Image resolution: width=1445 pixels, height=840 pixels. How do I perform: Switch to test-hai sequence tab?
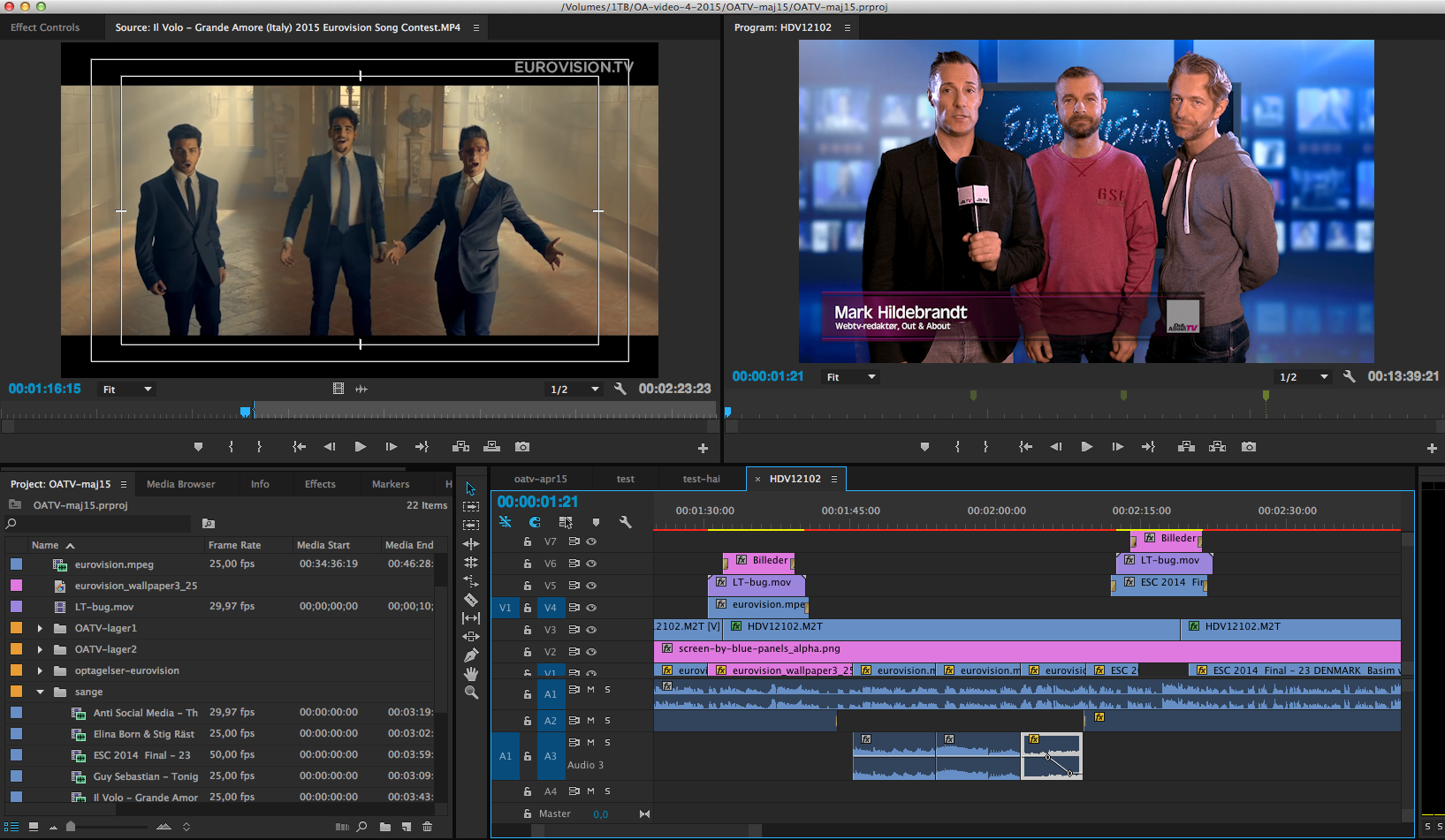tap(702, 479)
